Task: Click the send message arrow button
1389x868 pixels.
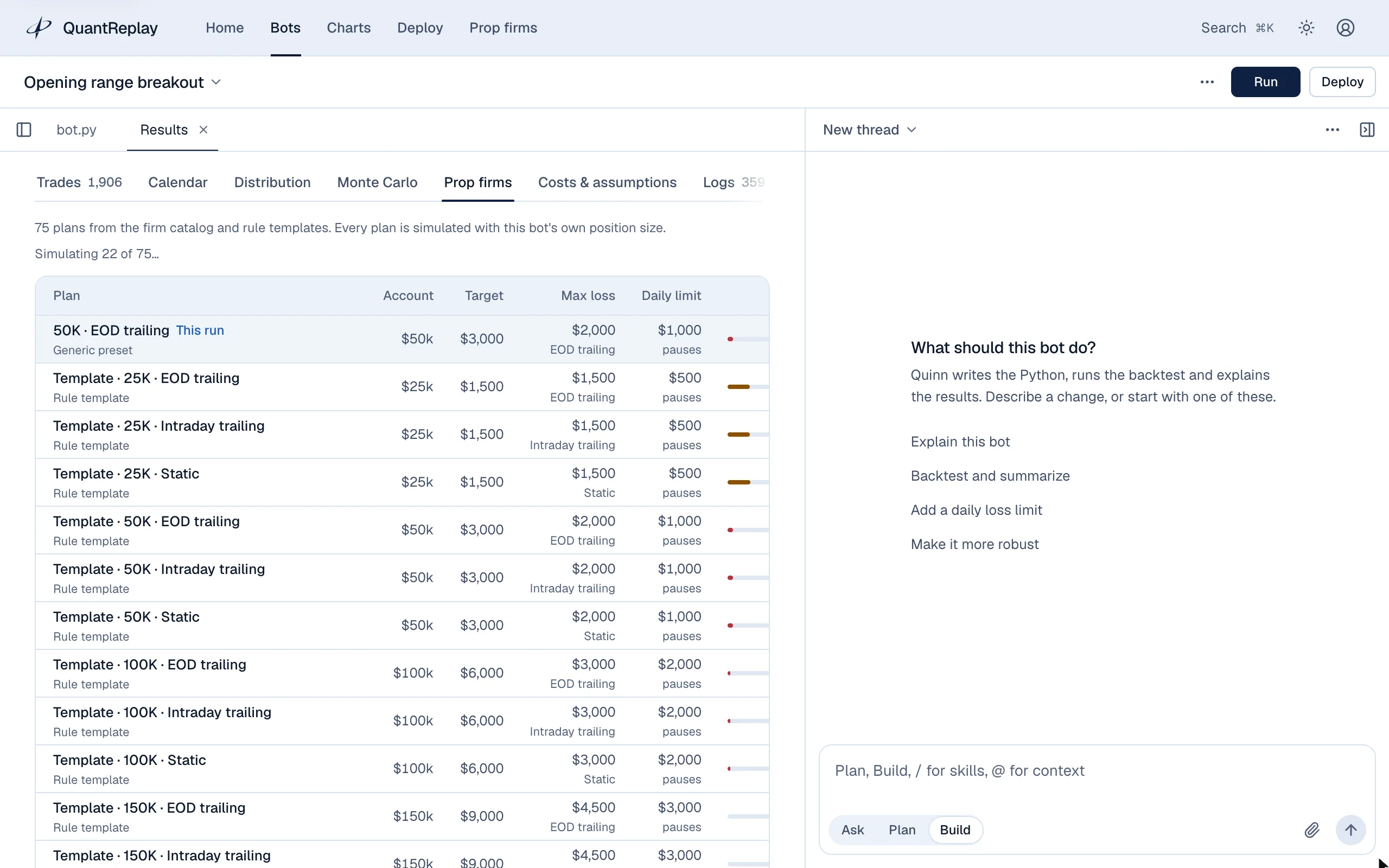Action: 1350,830
